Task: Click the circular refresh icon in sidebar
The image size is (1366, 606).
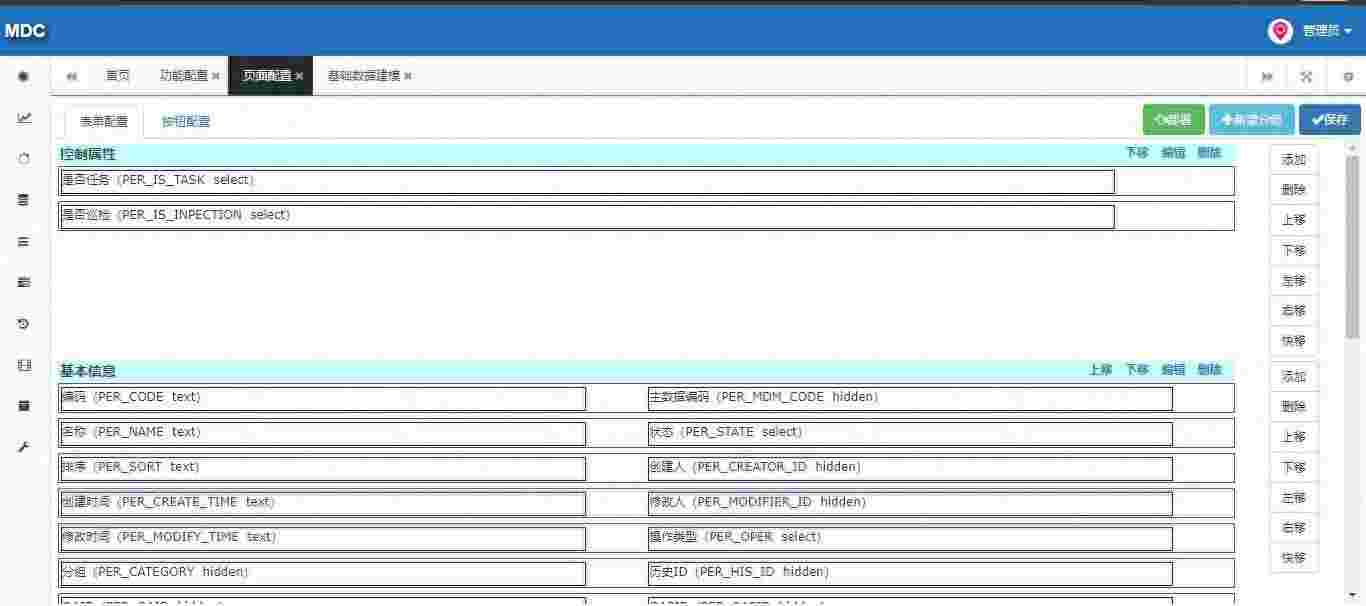Action: (24, 159)
